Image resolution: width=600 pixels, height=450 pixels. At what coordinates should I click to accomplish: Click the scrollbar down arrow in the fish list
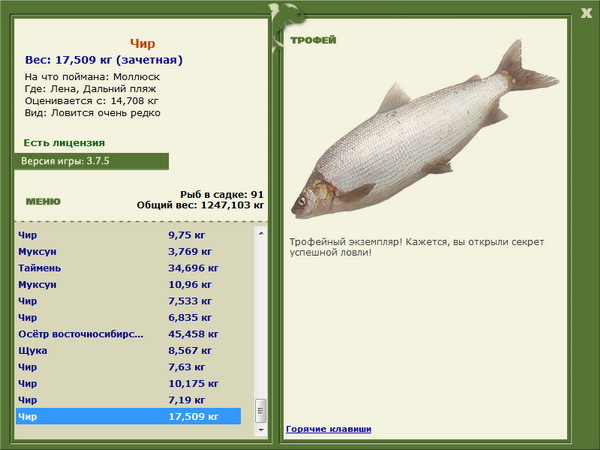click(261, 430)
